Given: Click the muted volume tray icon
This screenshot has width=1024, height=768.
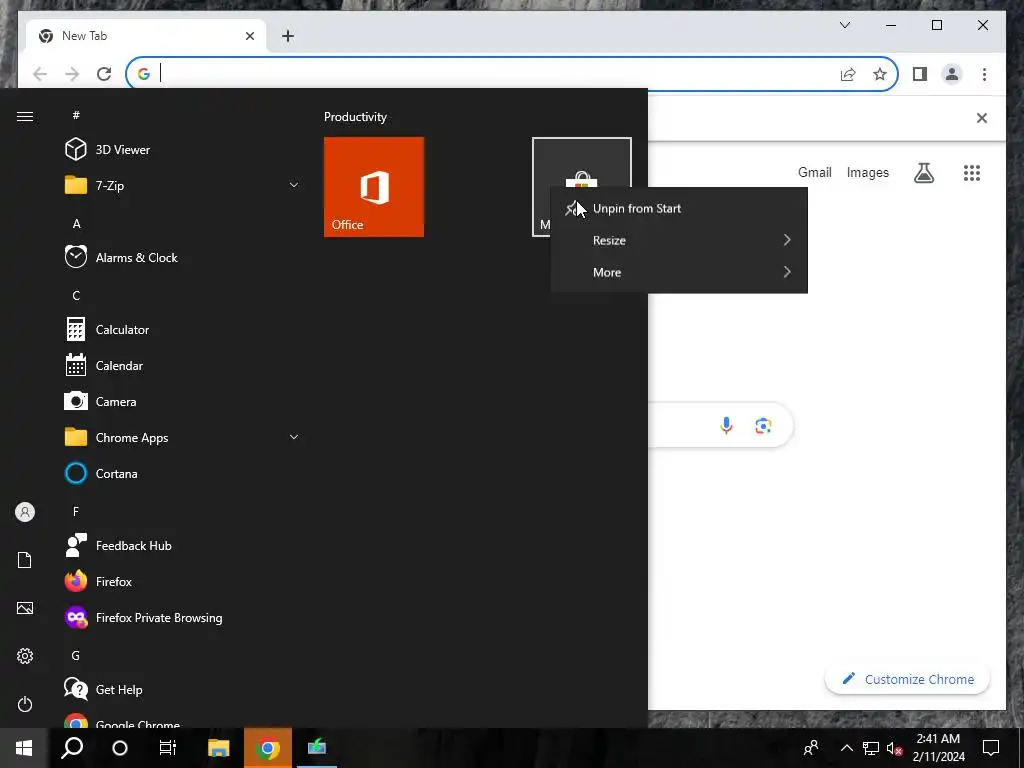Looking at the screenshot, I should [x=895, y=748].
